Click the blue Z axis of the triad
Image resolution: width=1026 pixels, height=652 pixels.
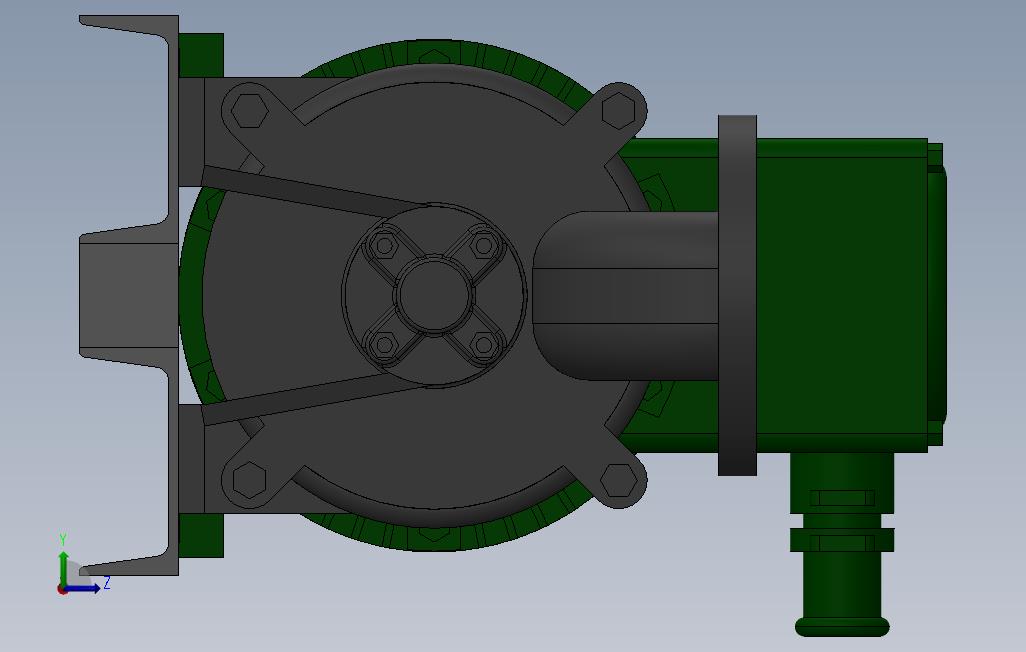[82, 589]
